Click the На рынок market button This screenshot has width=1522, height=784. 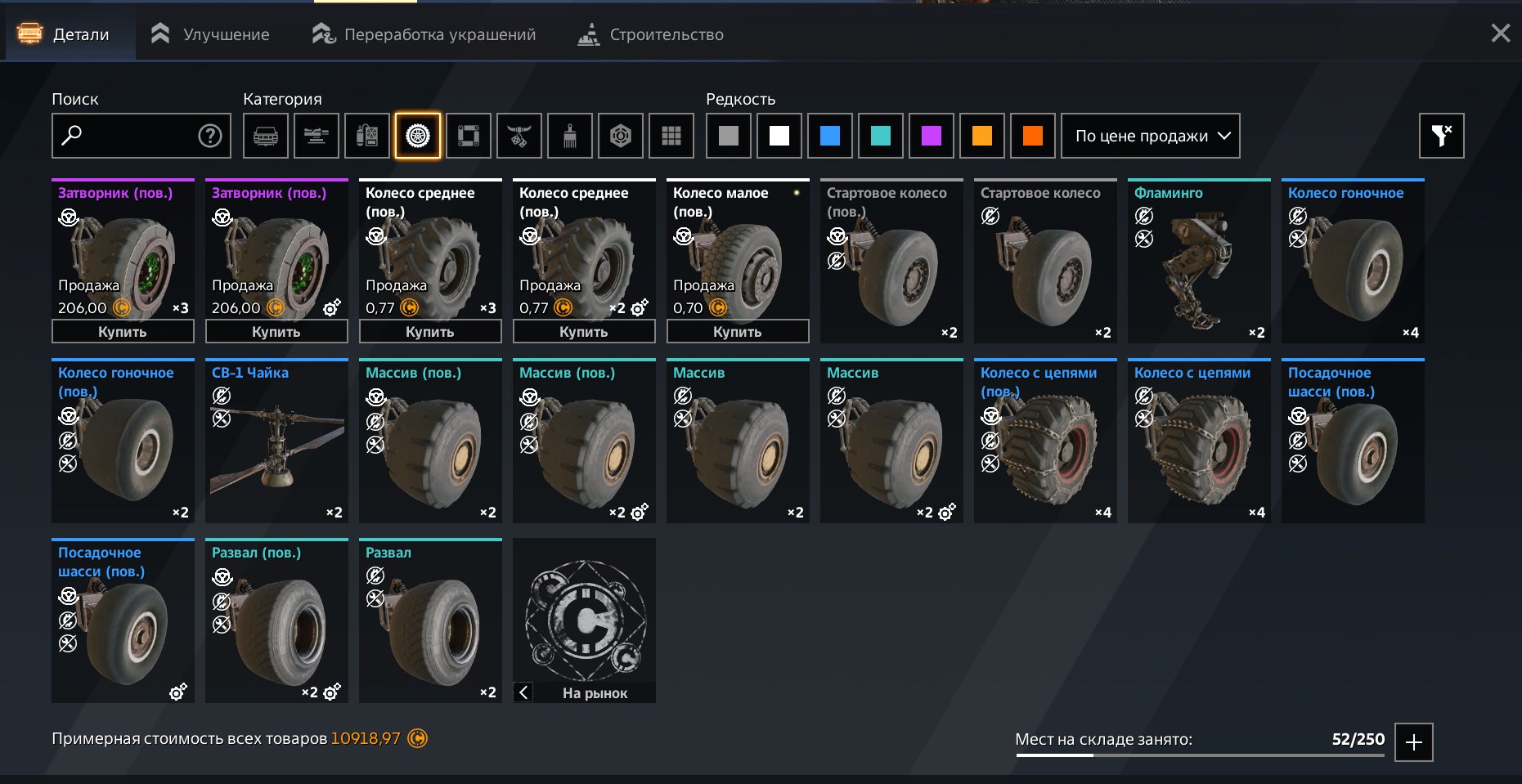(x=595, y=692)
